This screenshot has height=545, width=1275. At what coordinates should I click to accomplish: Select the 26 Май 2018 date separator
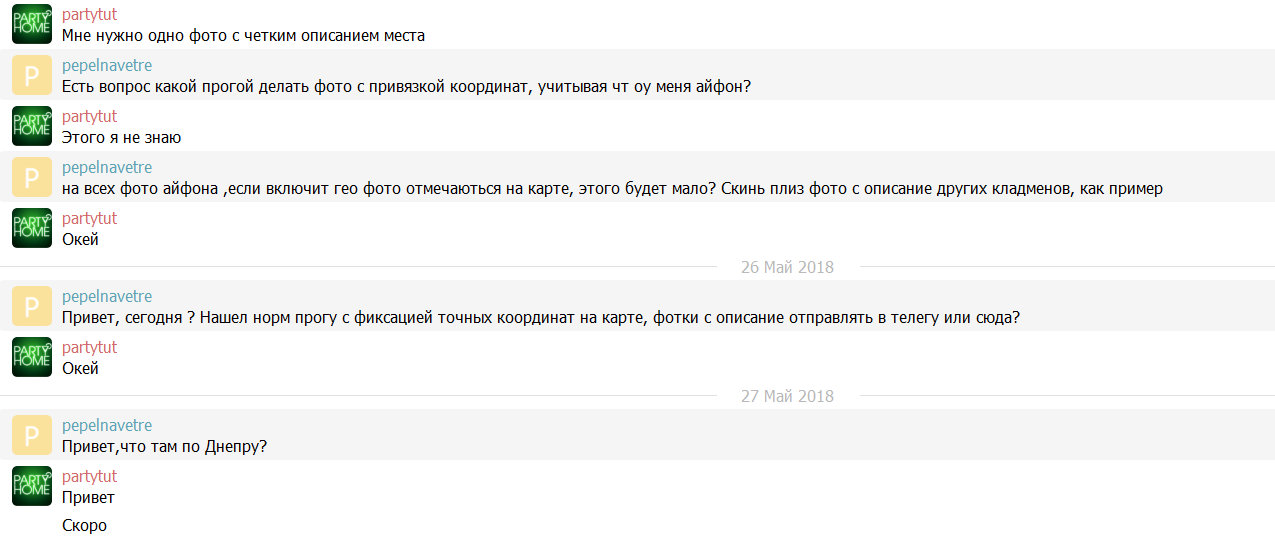click(787, 267)
